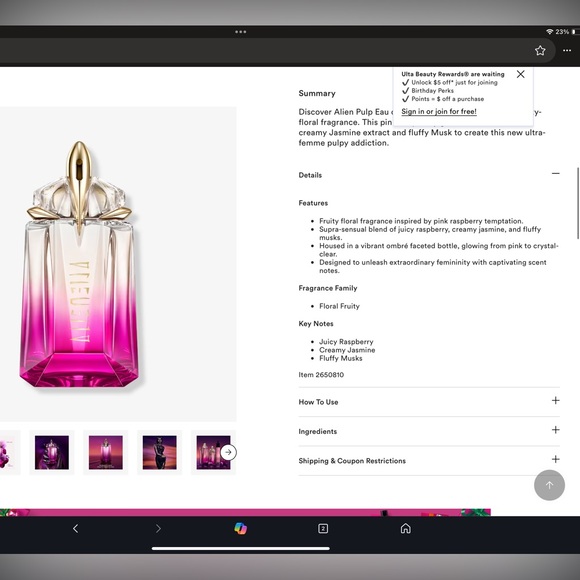Tap the scroll-to-top arrow button

click(x=549, y=485)
